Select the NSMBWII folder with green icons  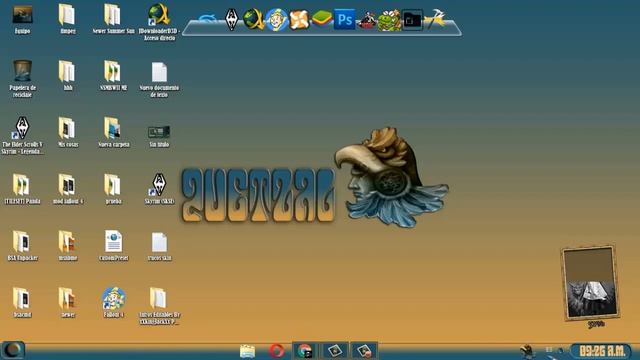112,71
